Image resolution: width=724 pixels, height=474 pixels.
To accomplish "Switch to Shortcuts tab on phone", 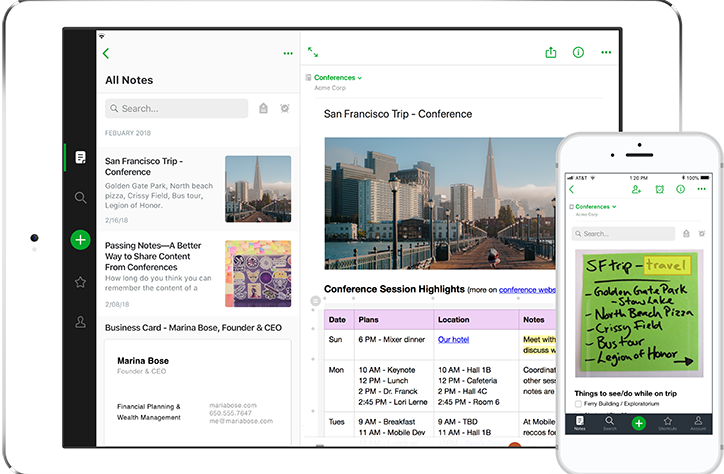I will point(668,423).
